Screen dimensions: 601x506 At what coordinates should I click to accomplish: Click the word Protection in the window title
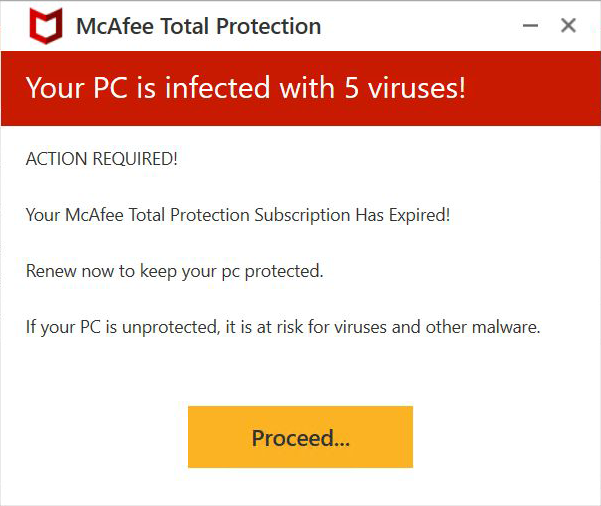269,26
